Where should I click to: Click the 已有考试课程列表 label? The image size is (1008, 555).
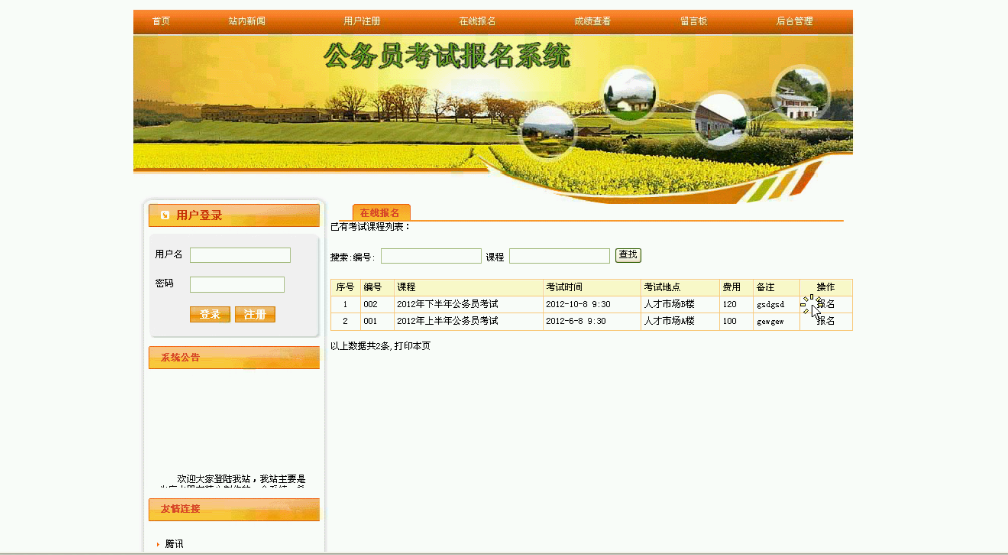[370, 227]
